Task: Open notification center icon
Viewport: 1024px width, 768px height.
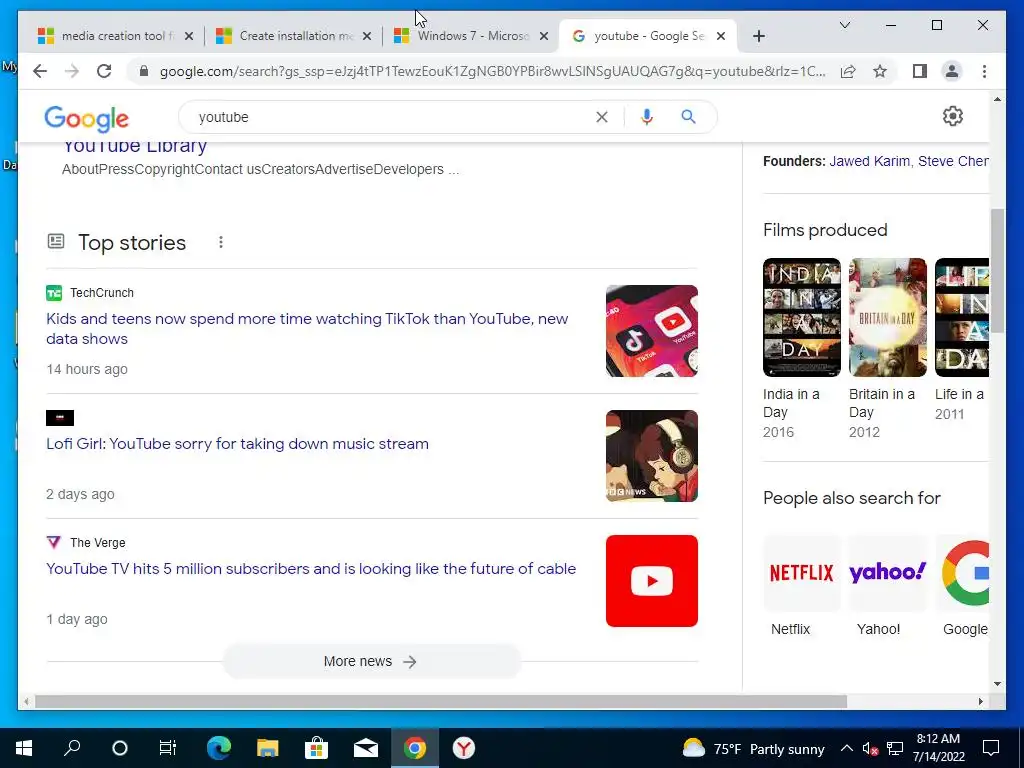Action: (991, 748)
